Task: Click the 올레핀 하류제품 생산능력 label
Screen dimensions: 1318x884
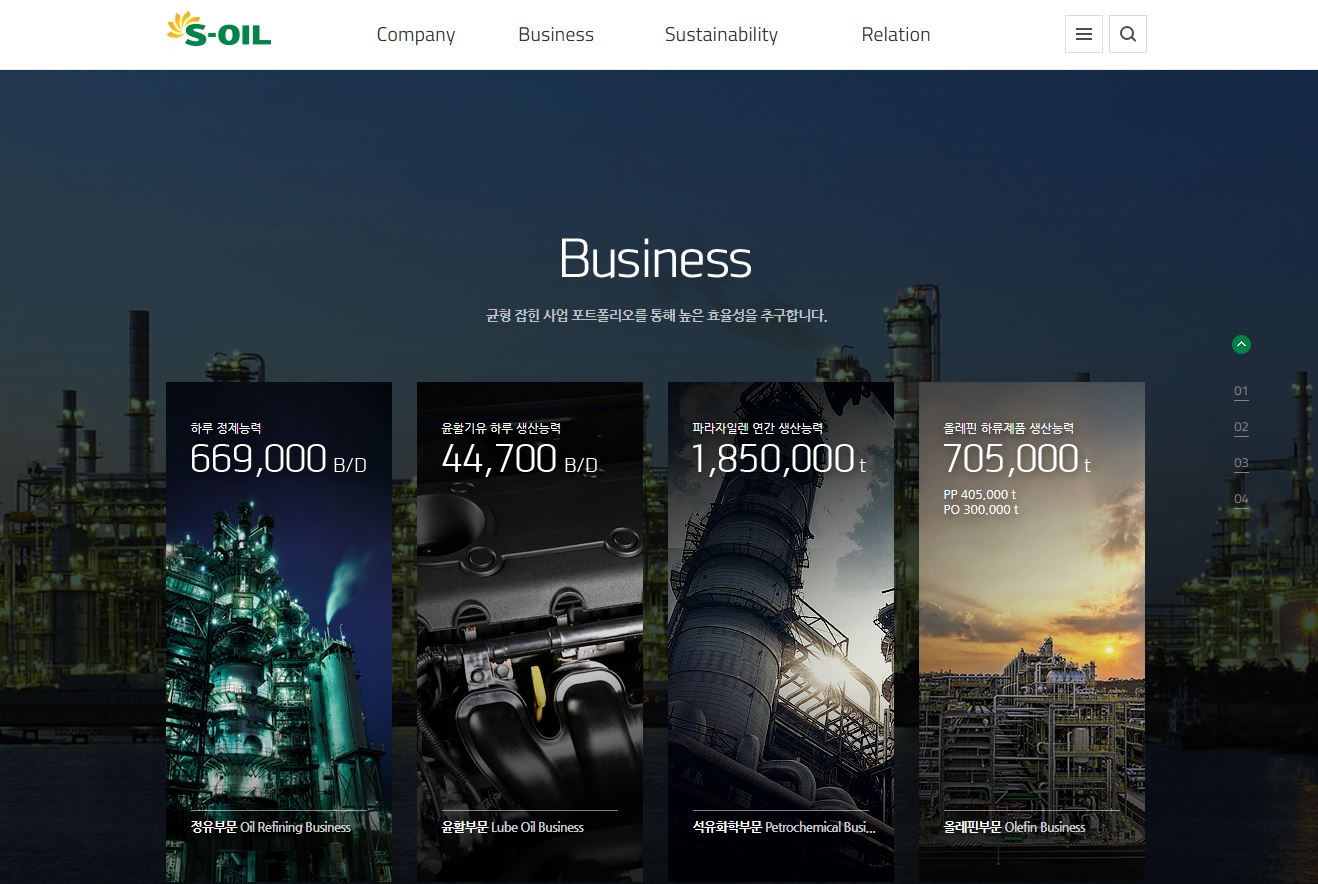Action: coord(1009,428)
